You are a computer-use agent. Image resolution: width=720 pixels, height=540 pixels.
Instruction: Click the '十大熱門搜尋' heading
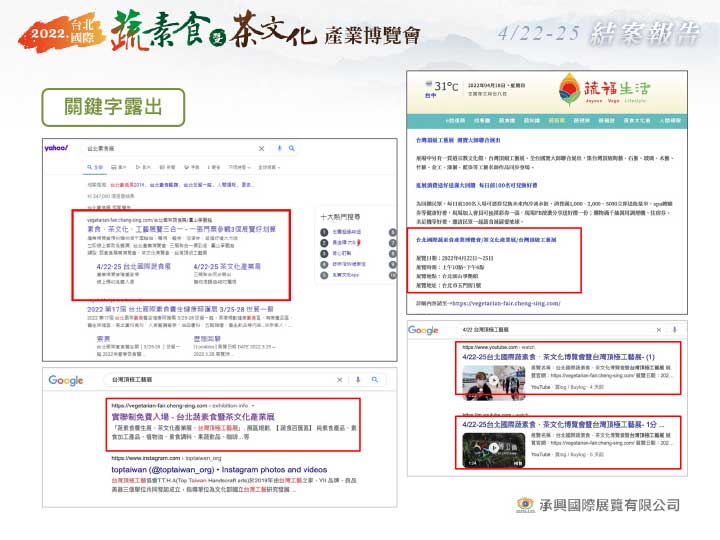click(x=340, y=217)
